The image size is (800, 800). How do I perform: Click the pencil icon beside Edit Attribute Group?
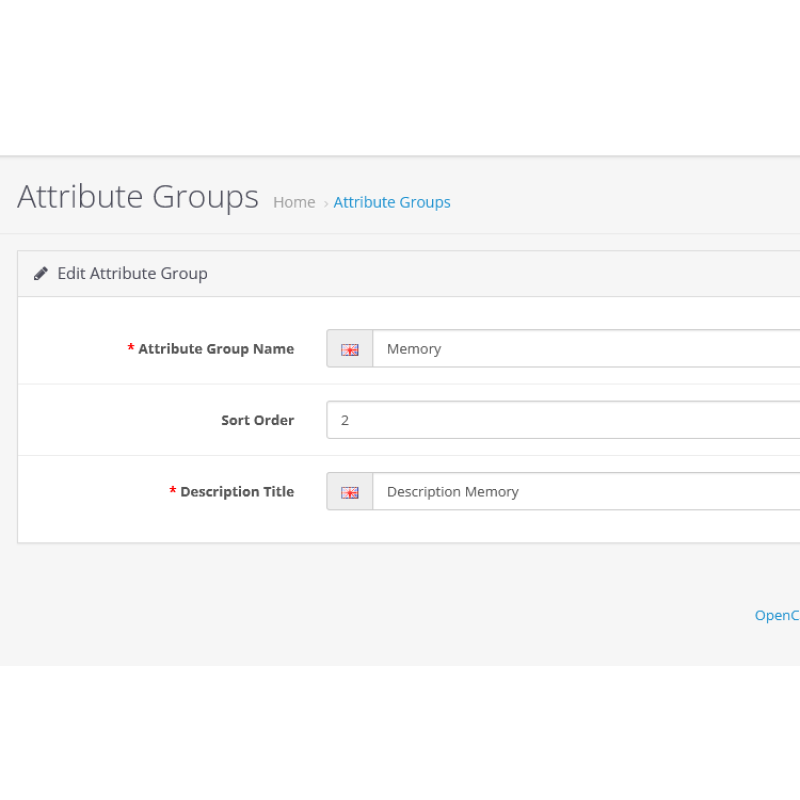point(41,273)
